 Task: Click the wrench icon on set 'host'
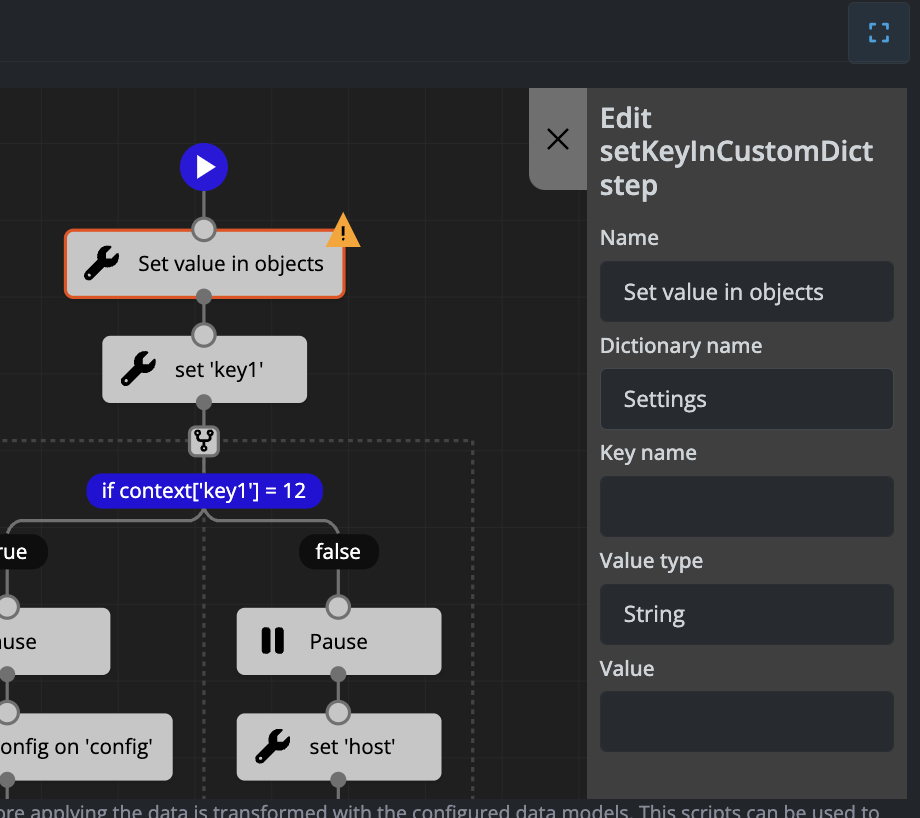click(x=273, y=746)
